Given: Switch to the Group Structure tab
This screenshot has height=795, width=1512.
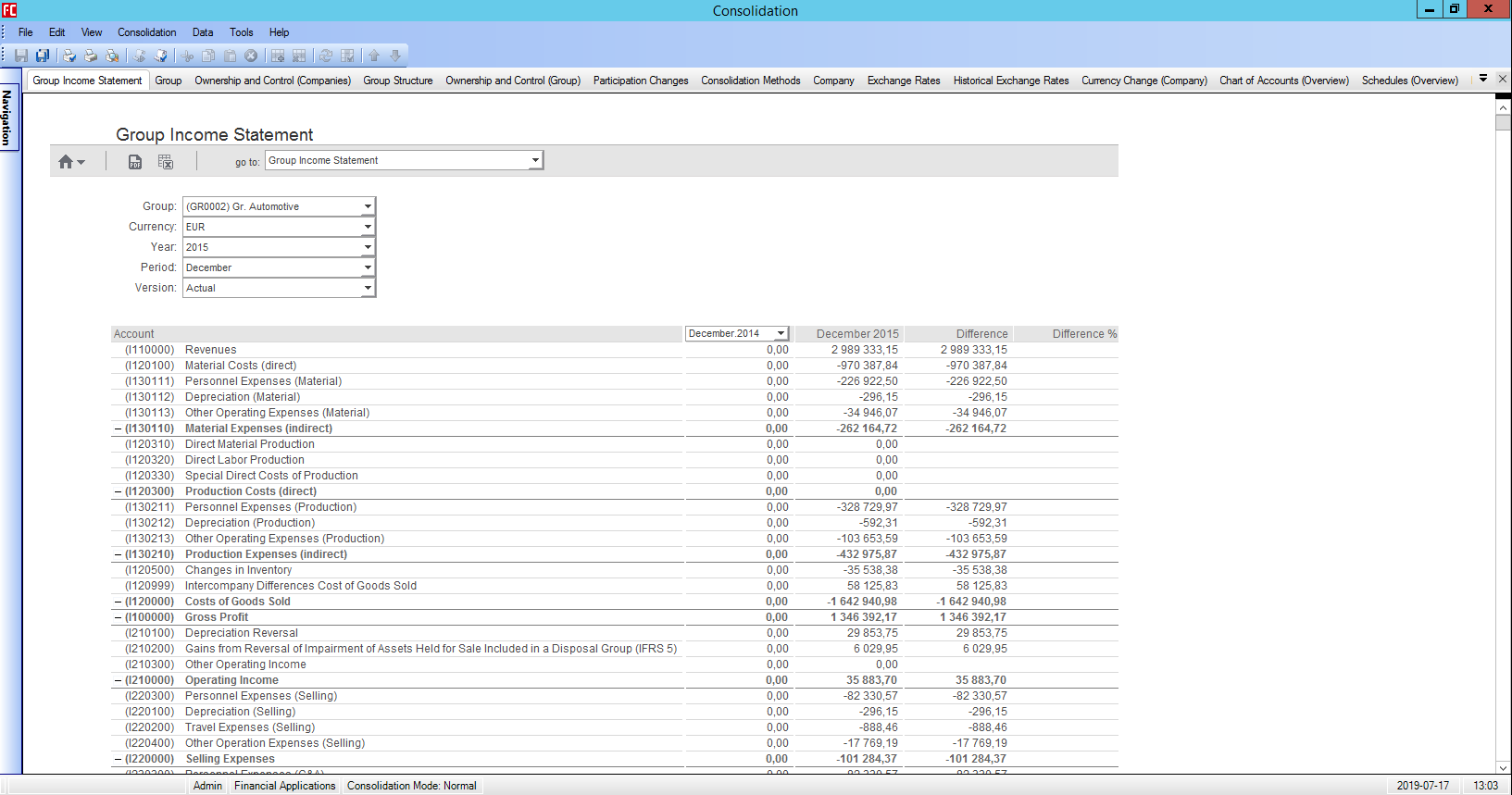Looking at the screenshot, I should 398,81.
